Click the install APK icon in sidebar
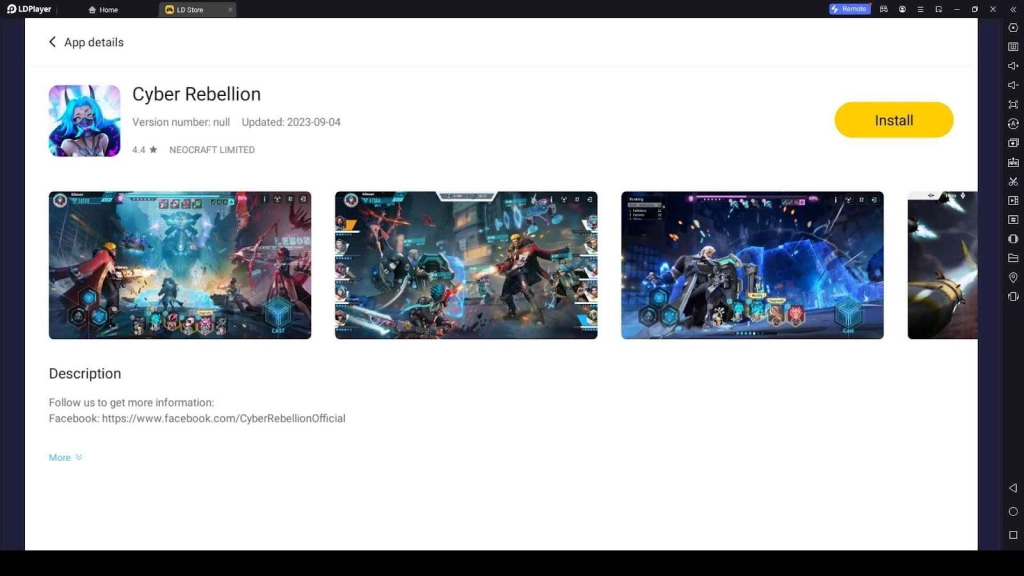1024x576 pixels. point(1013,162)
